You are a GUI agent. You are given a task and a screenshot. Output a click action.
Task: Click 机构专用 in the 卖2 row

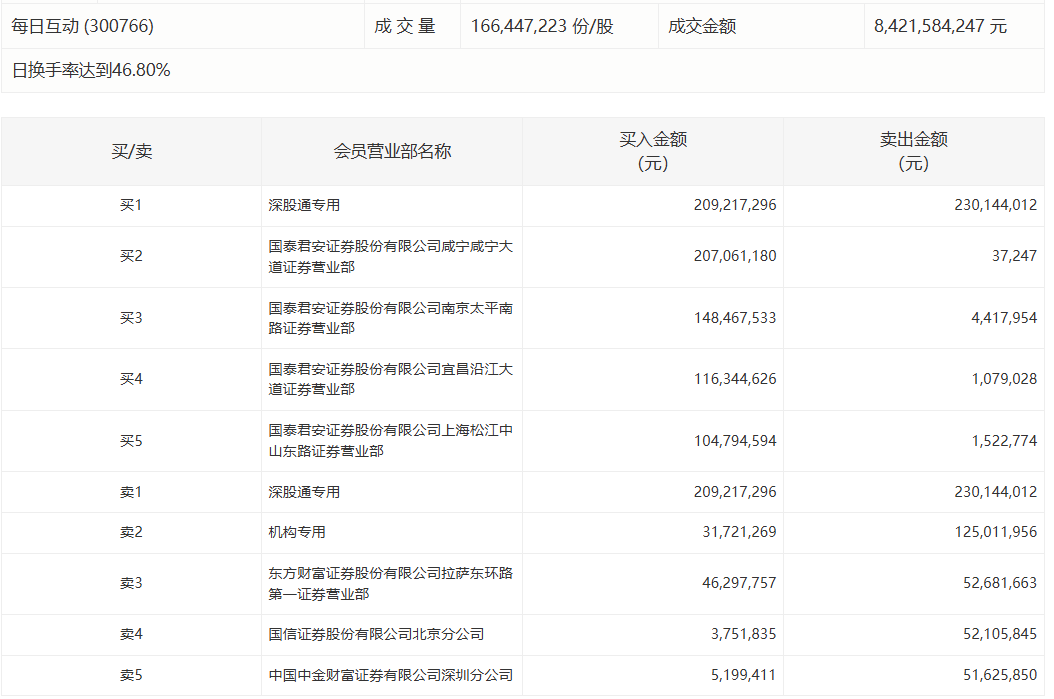pos(297,532)
